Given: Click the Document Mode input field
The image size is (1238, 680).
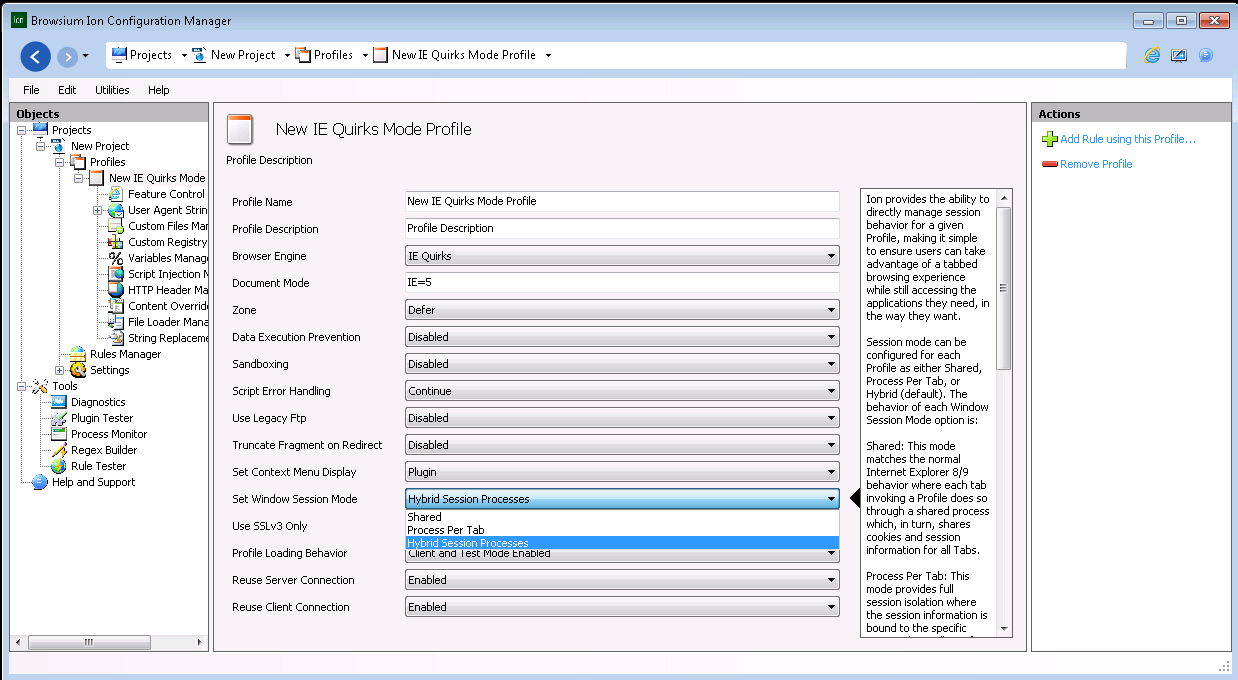Looking at the screenshot, I should (622, 283).
